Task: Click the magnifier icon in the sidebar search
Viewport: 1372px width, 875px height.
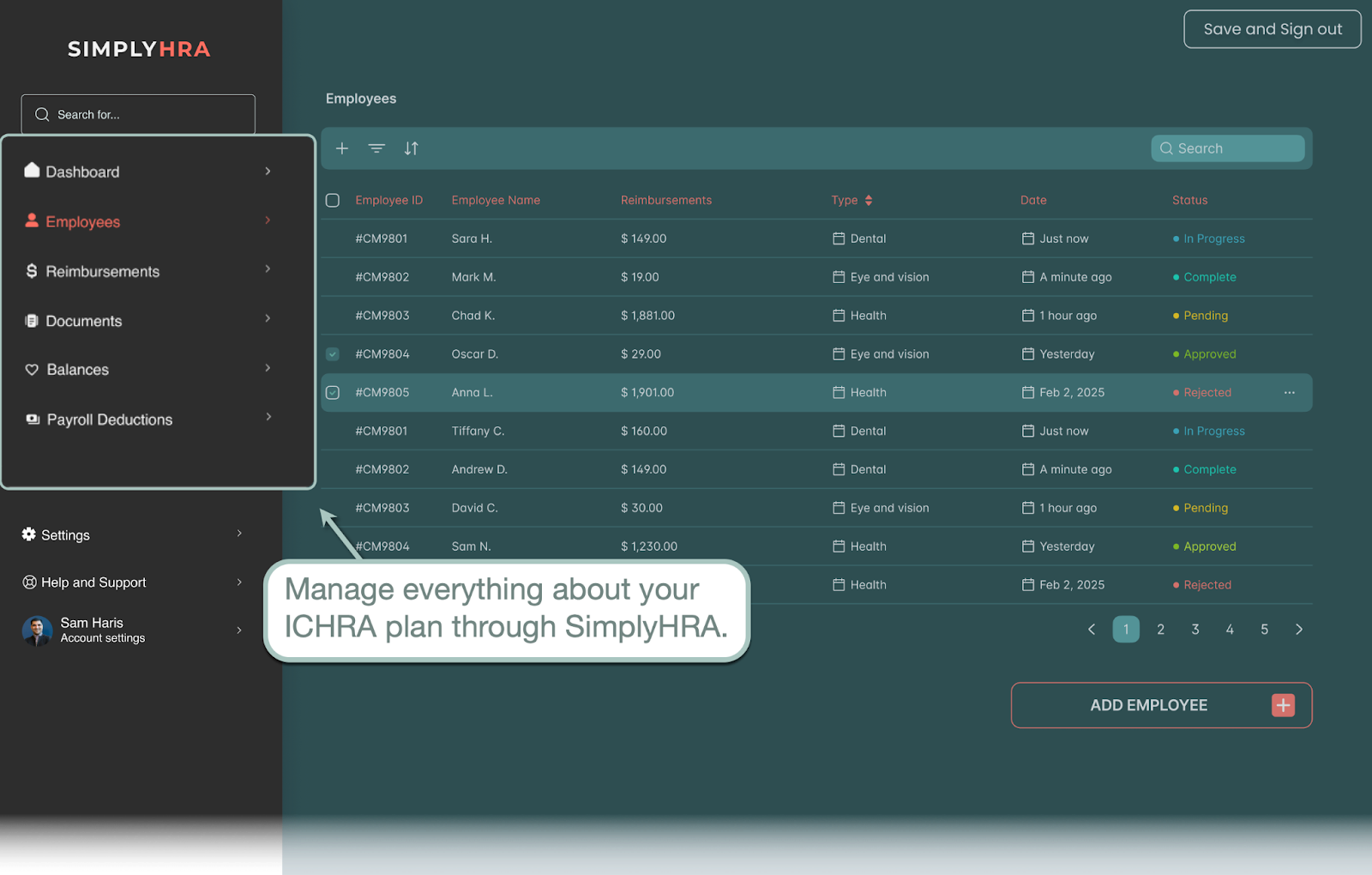Action: [x=42, y=114]
